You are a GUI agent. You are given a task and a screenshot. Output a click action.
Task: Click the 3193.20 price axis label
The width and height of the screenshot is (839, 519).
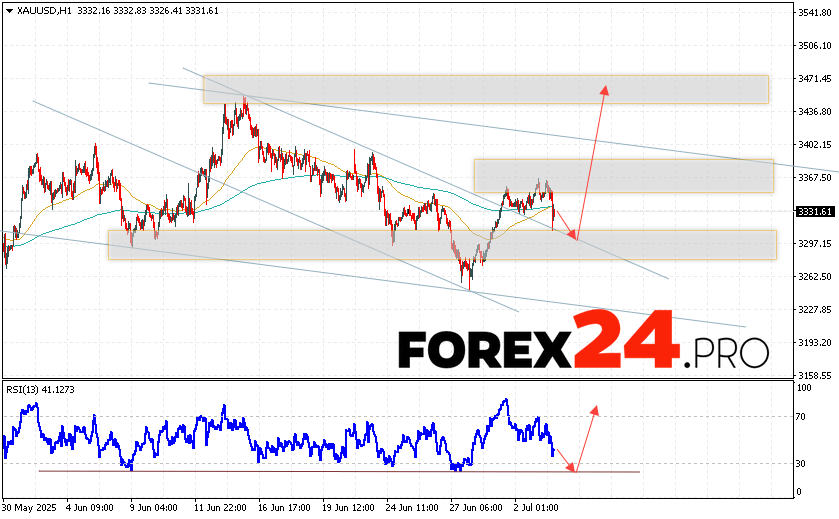click(816, 343)
